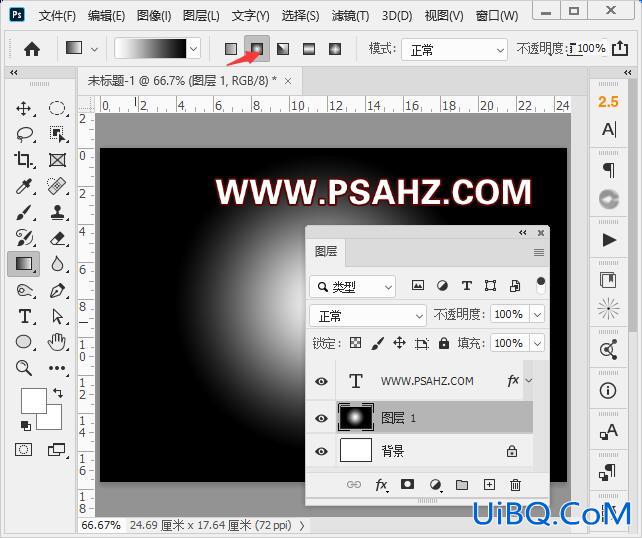Screen dimensions: 642x538
Task: Toggle the layer filter switch
Action: pyautogui.click(x=540, y=285)
